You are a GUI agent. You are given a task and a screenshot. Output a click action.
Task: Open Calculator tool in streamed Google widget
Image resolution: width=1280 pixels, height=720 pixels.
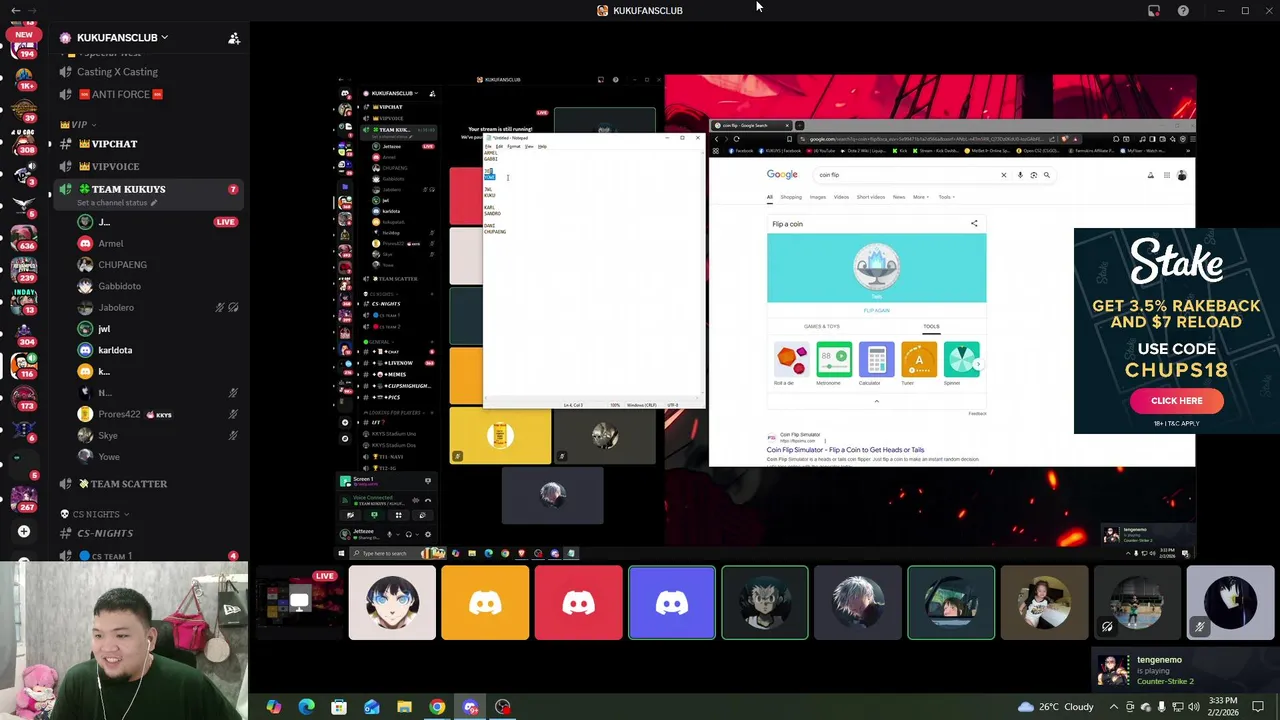point(876,364)
